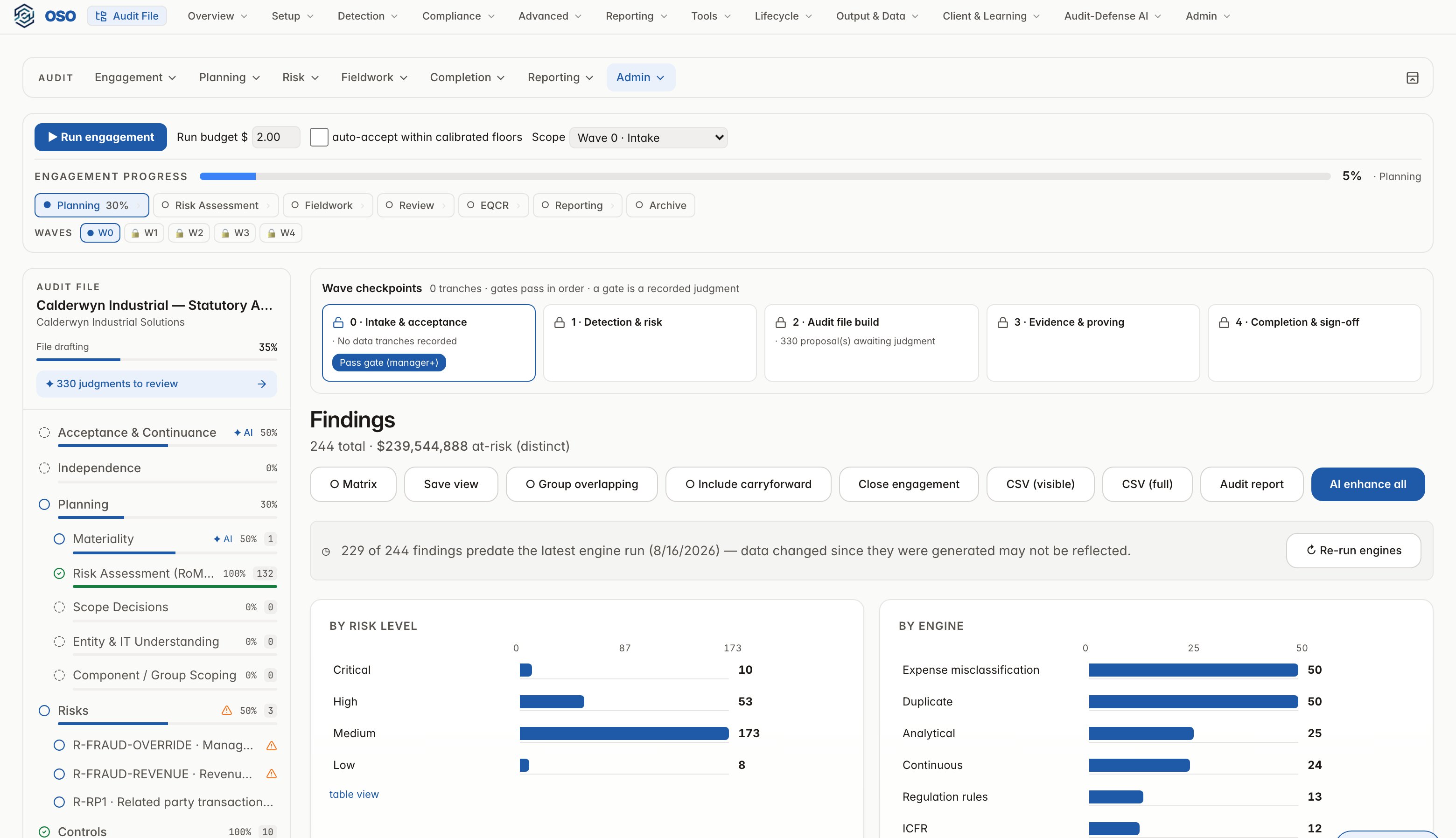Expand the Fieldwork audit menu
This screenshot has width=1456, height=838.
tap(374, 77)
